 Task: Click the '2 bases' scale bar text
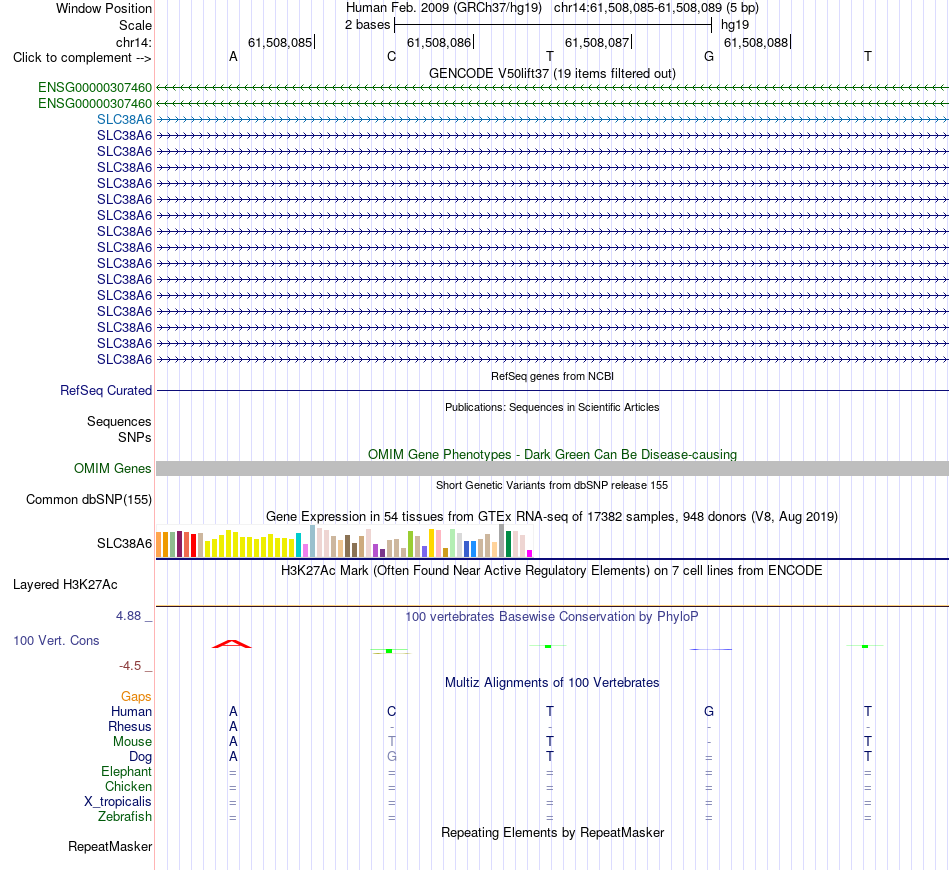(367, 25)
